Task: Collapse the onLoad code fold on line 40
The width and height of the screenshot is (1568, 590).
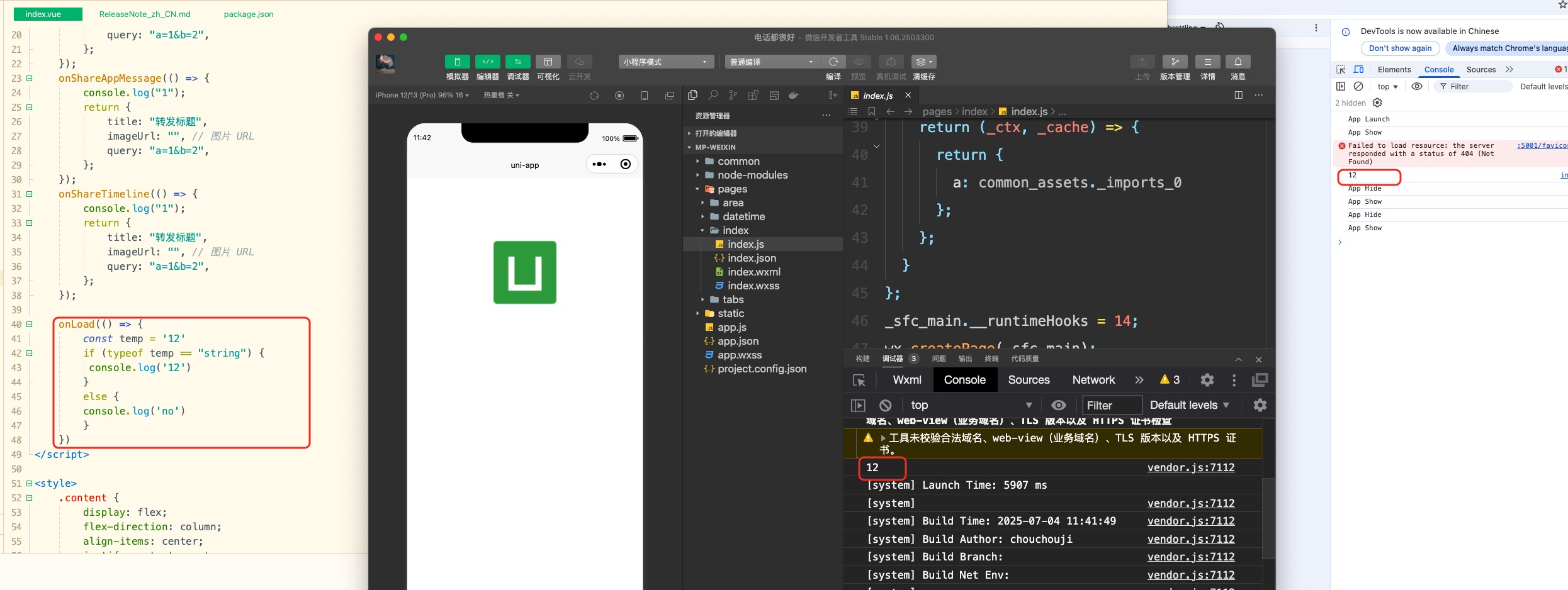Action: [x=29, y=324]
